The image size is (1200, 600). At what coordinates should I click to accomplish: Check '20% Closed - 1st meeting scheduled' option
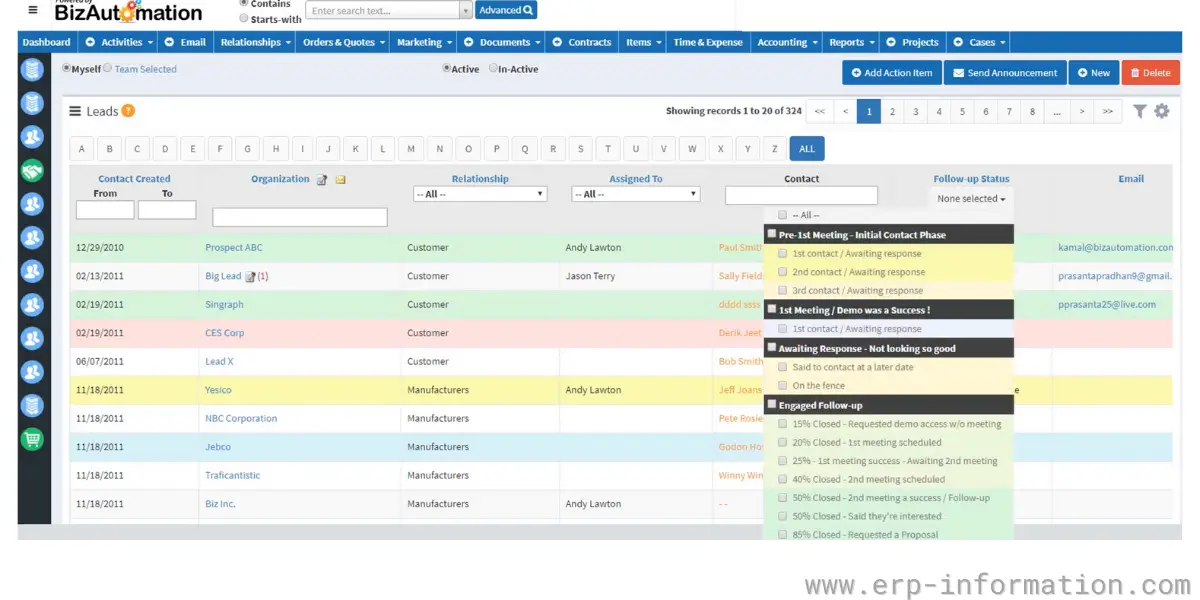pos(782,442)
